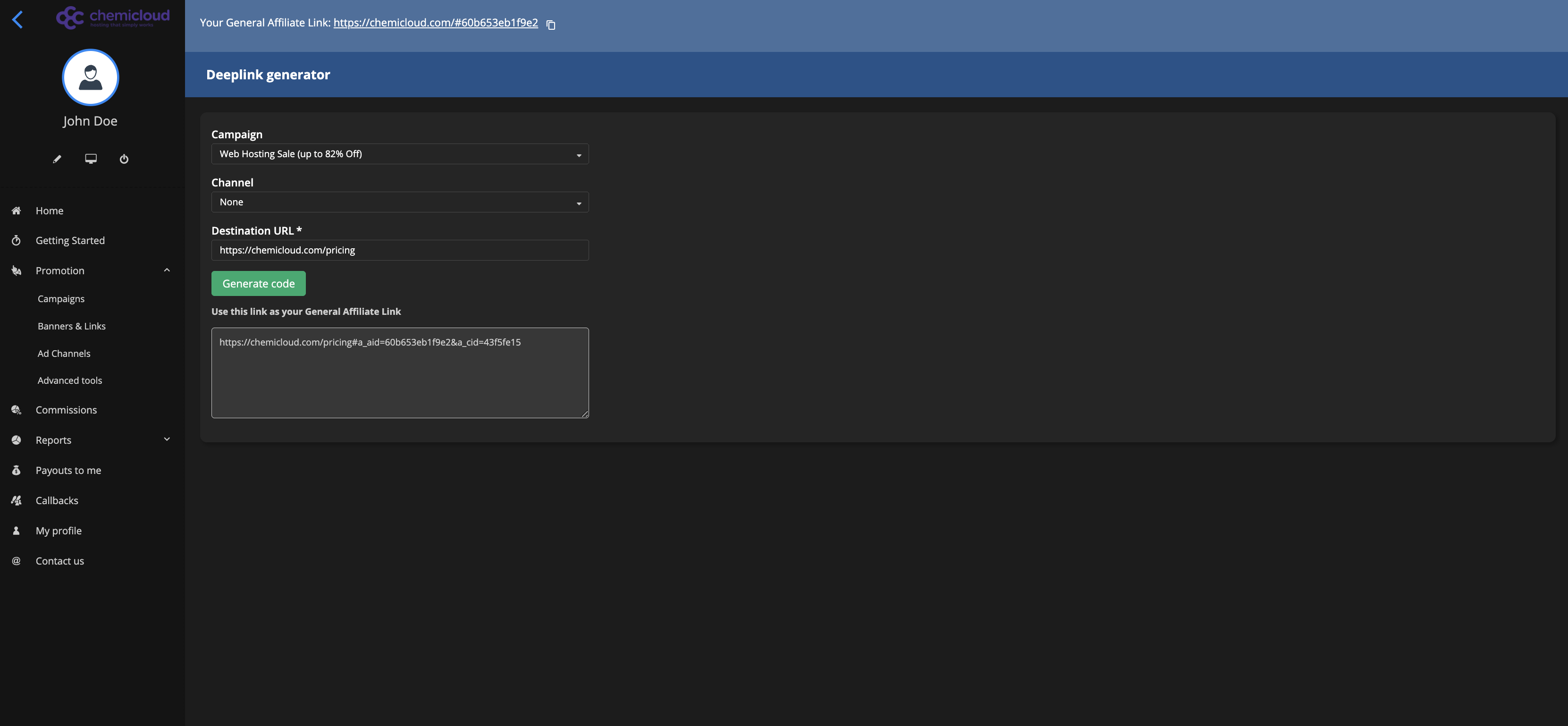Click the Home house icon
This screenshot has width=1568, height=726.
pyautogui.click(x=17, y=211)
